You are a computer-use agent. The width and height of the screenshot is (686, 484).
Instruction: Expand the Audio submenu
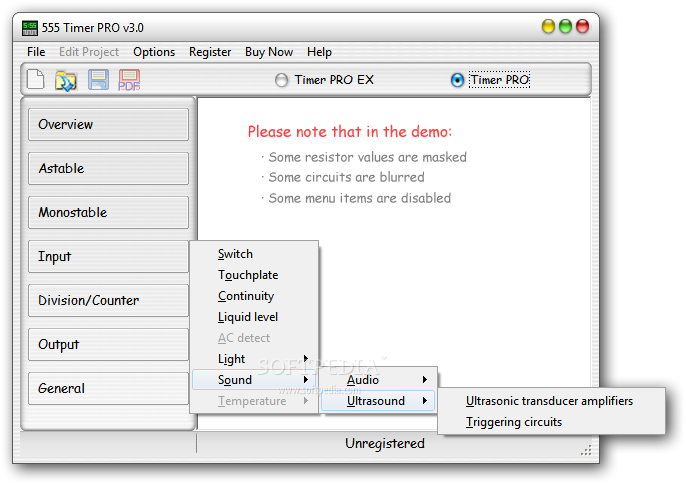tap(378, 379)
